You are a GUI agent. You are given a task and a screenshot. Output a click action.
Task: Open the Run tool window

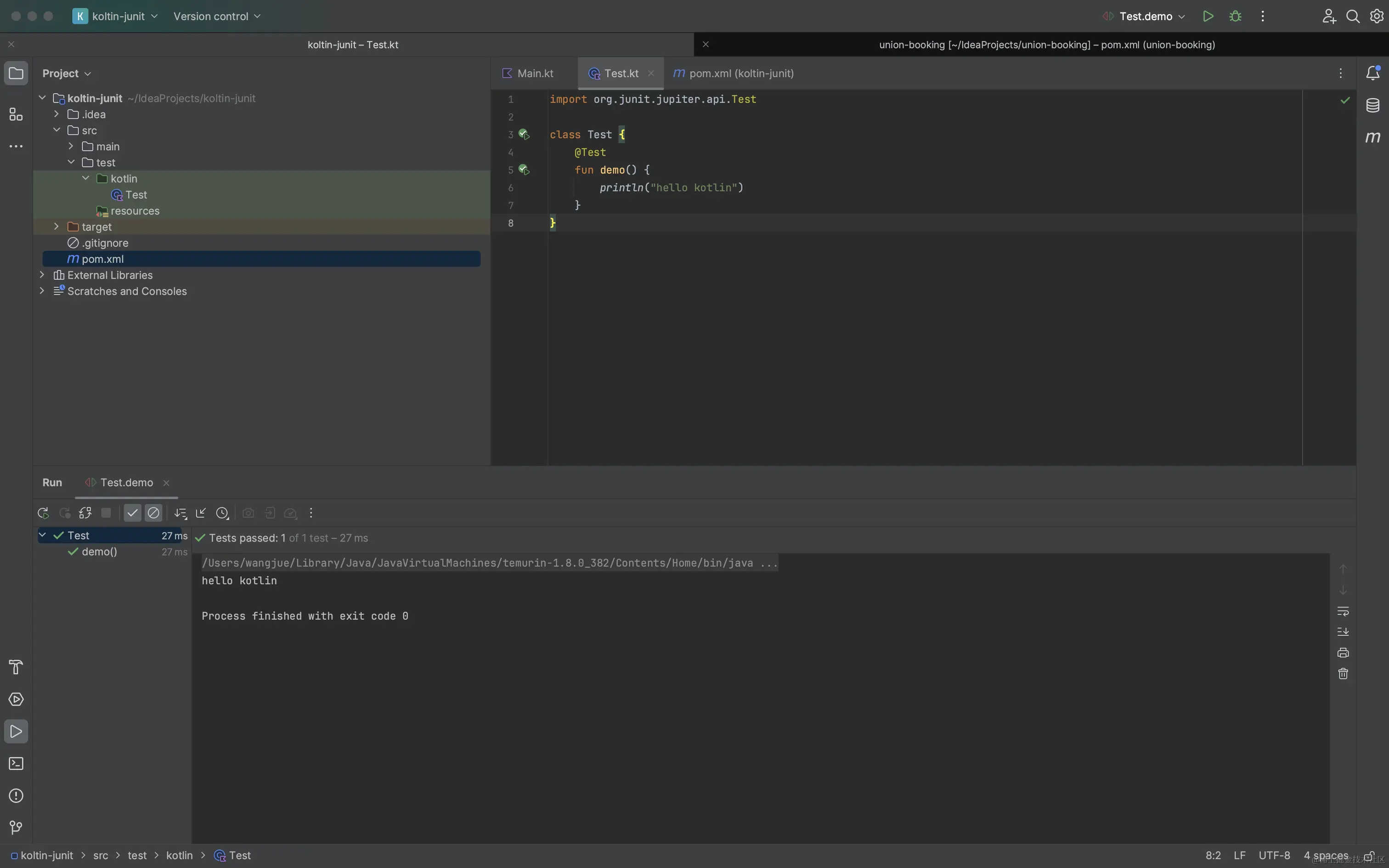[x=16, y=731]
